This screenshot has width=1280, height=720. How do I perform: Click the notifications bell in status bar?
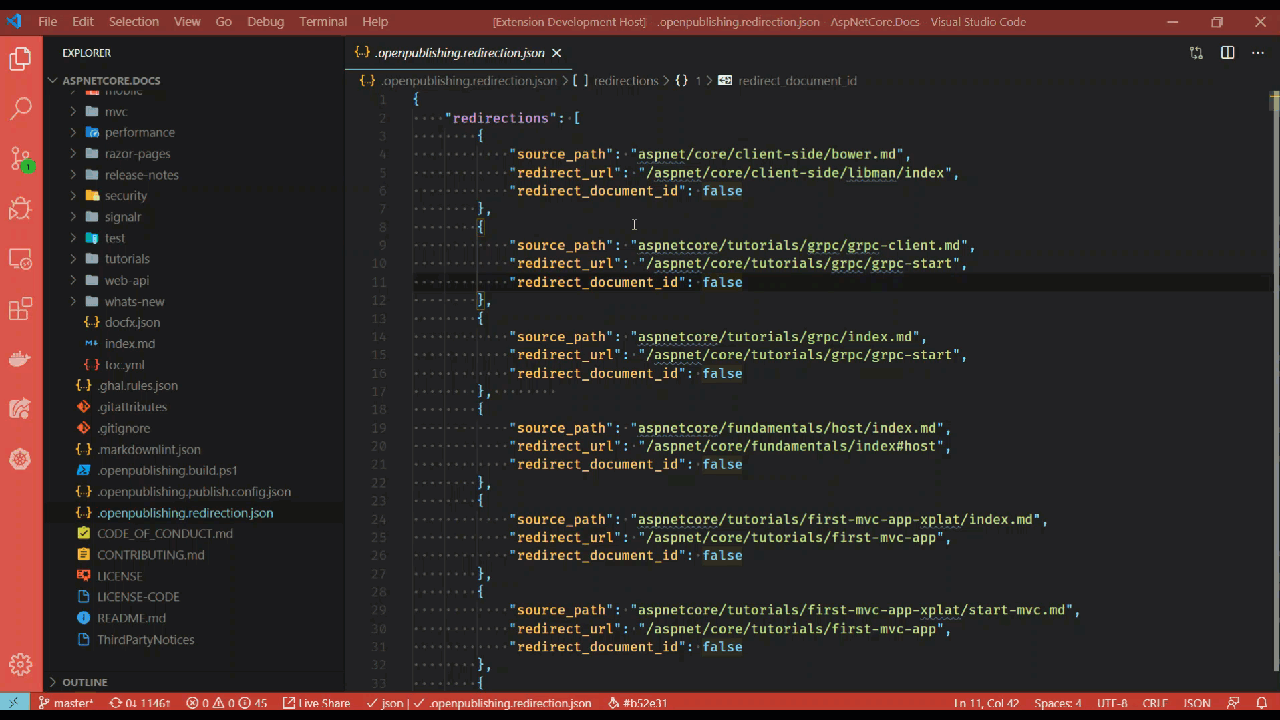click(x=1262, y=703)
